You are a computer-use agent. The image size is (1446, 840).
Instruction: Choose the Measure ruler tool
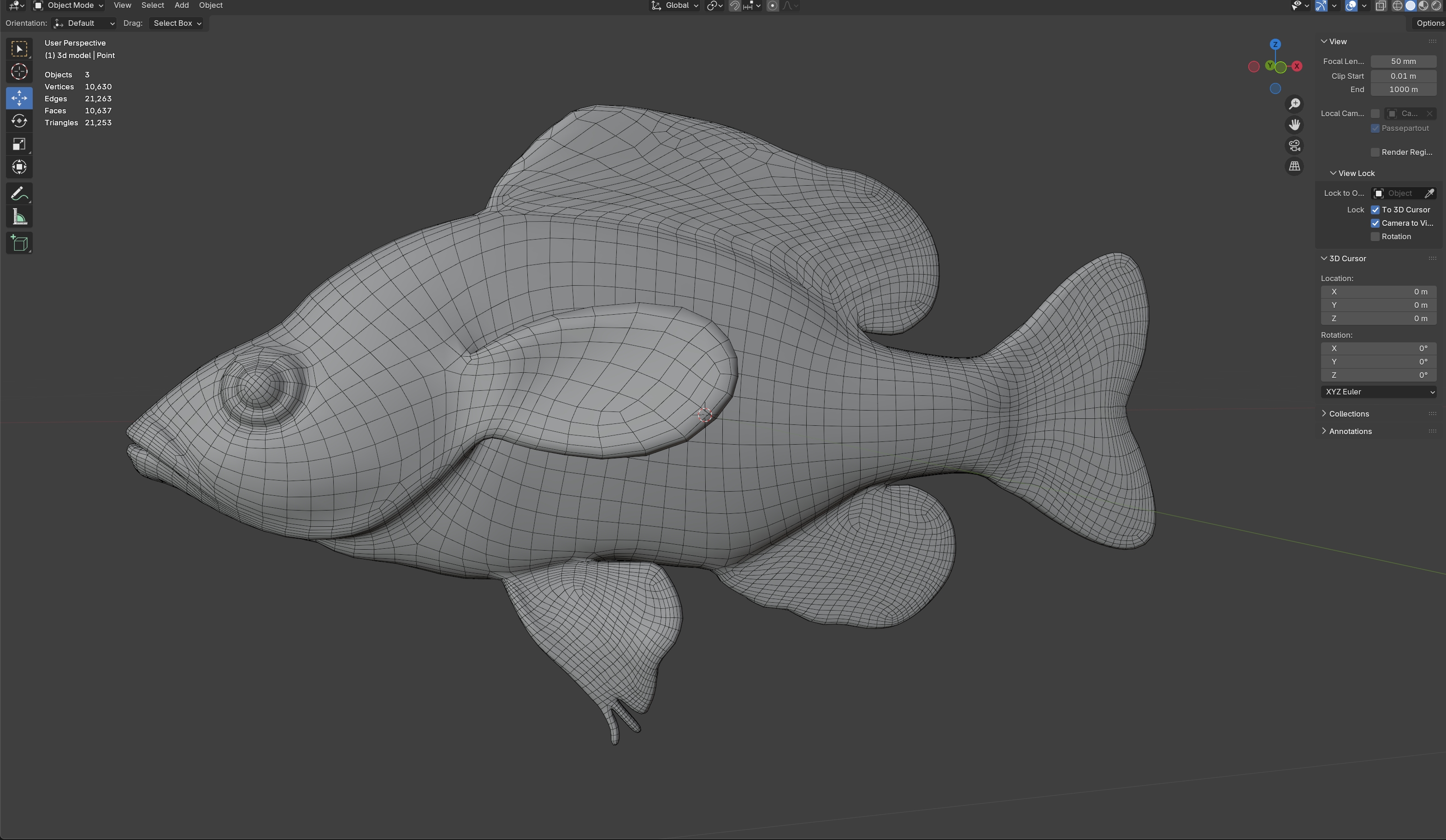[x=19, y=217]
